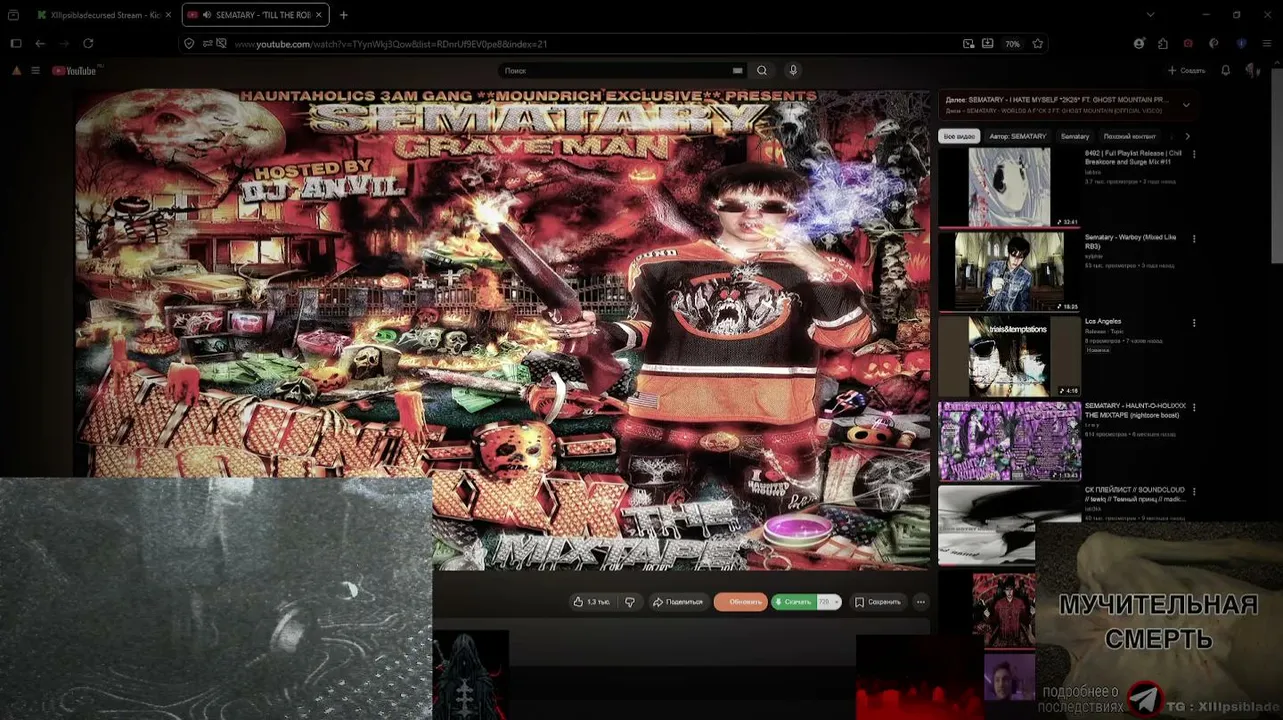Open options menu for 8492 Full Playlist video
This screenshot has height=720, width=1283.
[1194, 155]
